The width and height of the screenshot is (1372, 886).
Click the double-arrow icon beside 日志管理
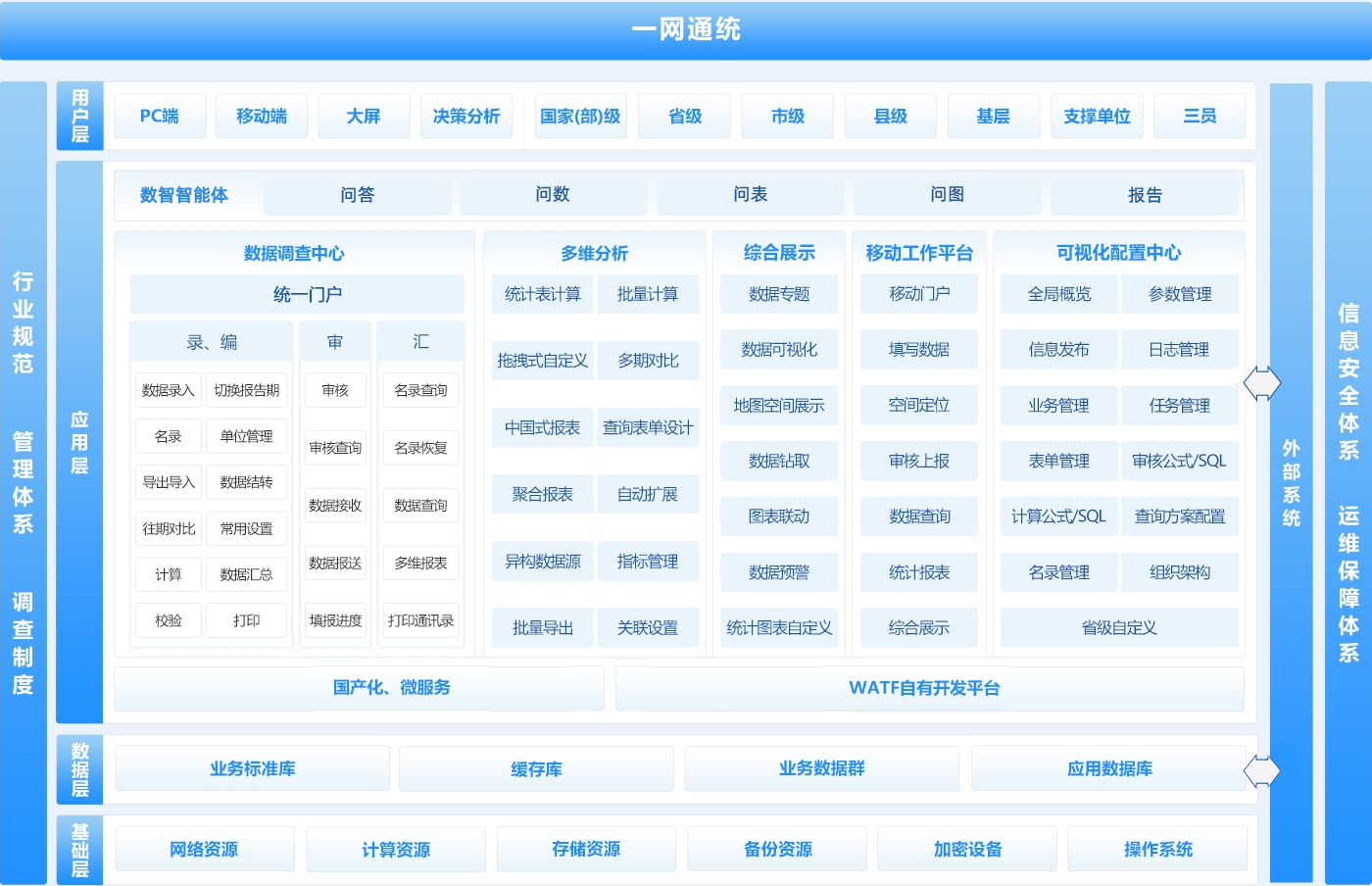pos(1261,382)
